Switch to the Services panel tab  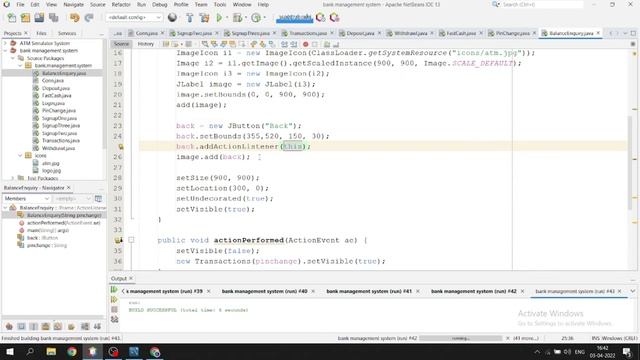coord(67,33)
